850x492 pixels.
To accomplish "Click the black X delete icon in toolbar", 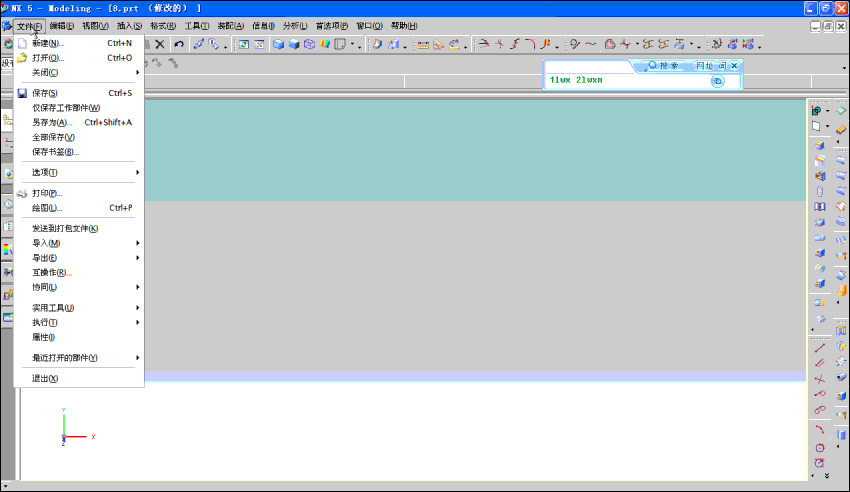I will [x=159, y=44].
